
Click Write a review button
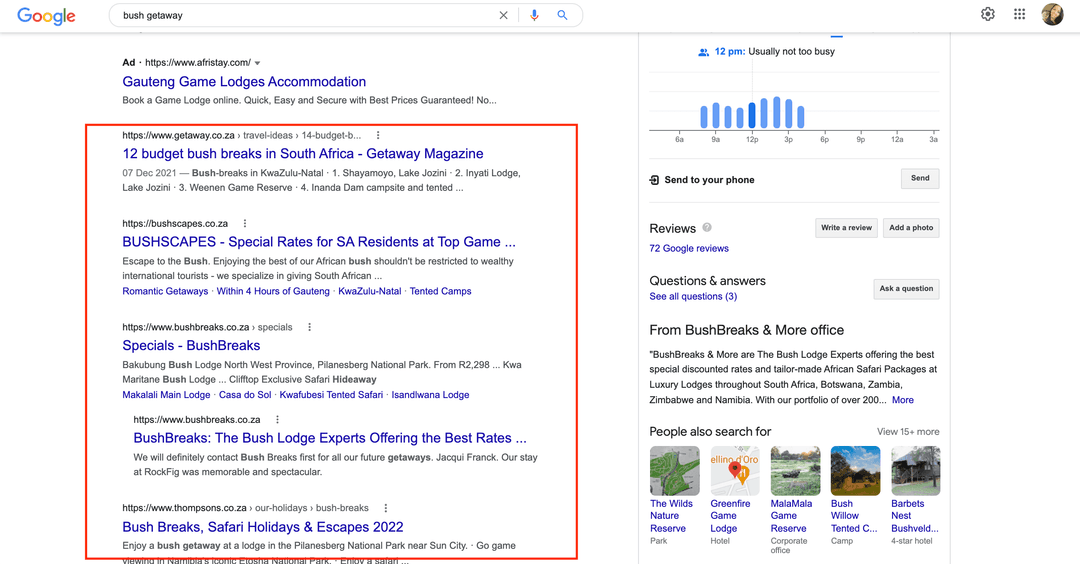point(847,228)
